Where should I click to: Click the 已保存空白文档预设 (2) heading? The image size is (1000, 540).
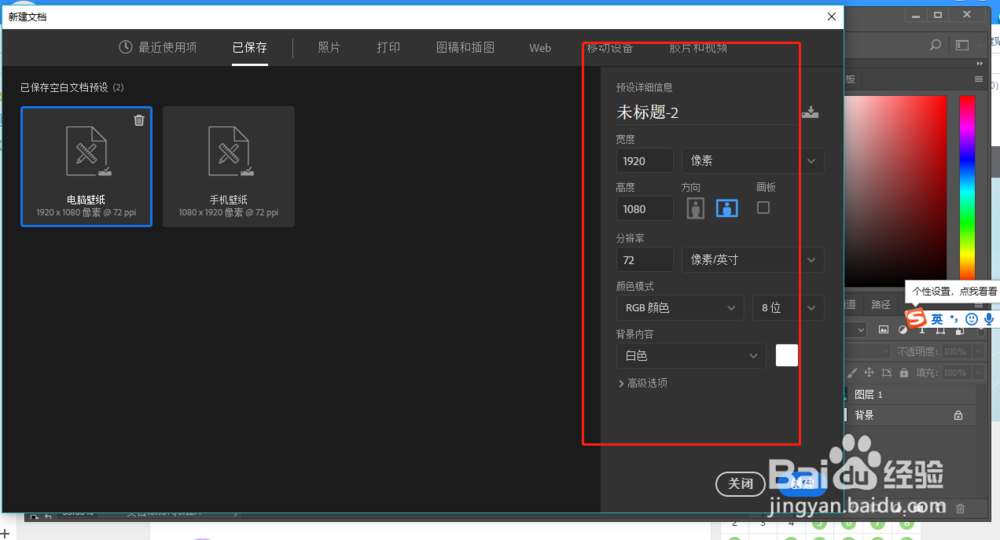pos(72,87)
